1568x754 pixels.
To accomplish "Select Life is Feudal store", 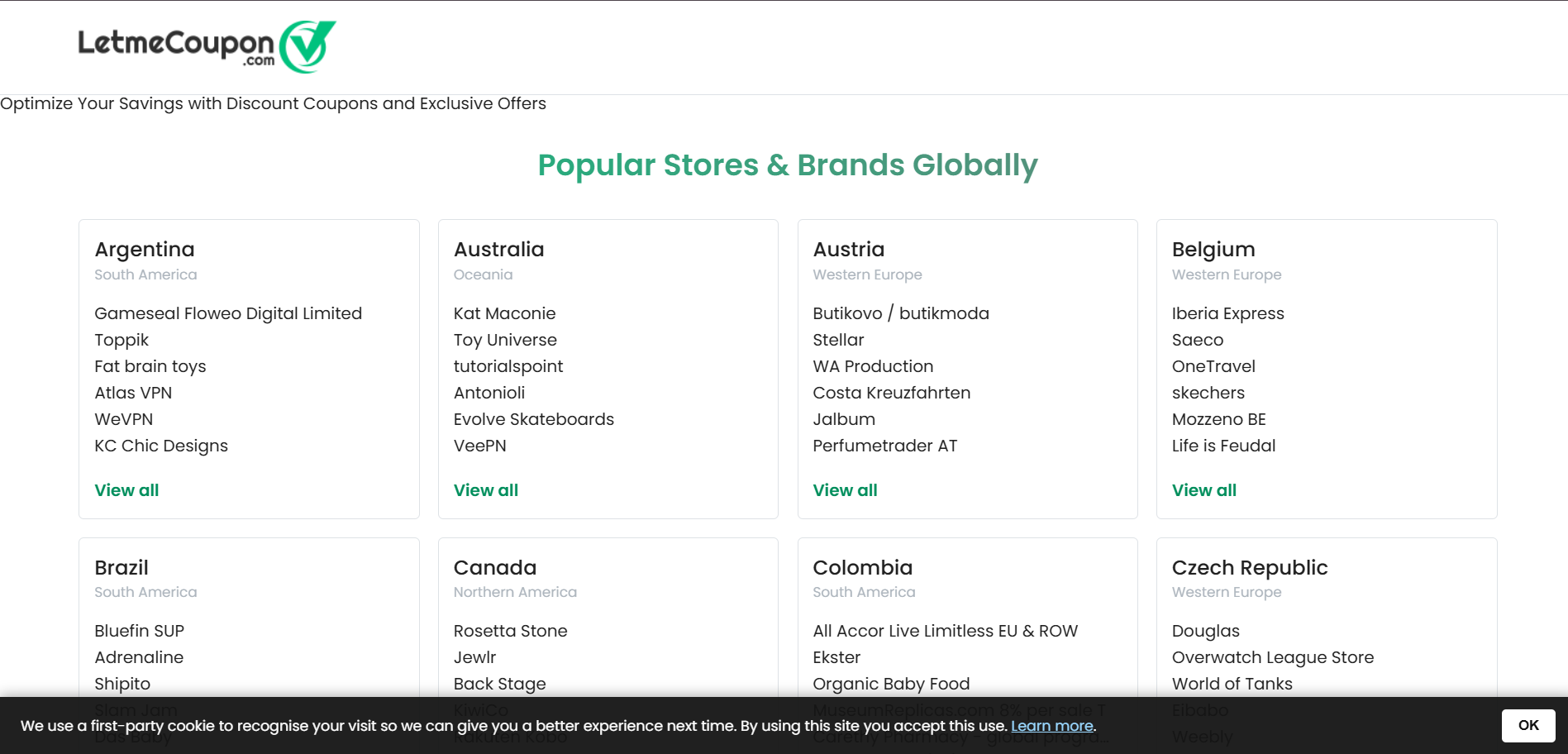I will coord(1224,446).
